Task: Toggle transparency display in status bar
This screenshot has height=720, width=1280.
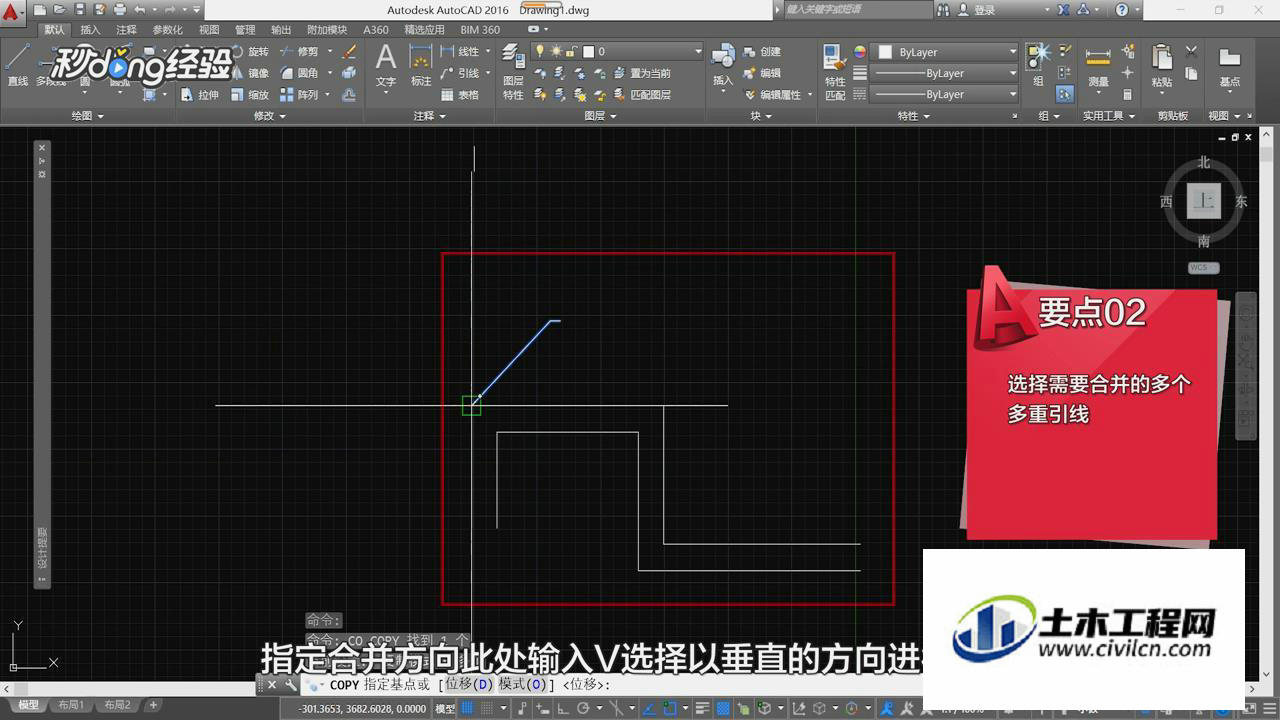Action: (723, 708)
